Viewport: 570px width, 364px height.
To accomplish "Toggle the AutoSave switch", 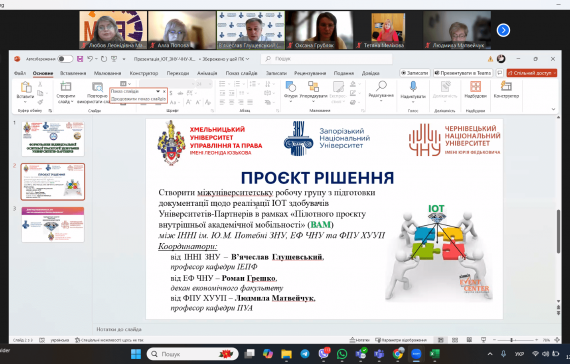I will click(65, 59).
